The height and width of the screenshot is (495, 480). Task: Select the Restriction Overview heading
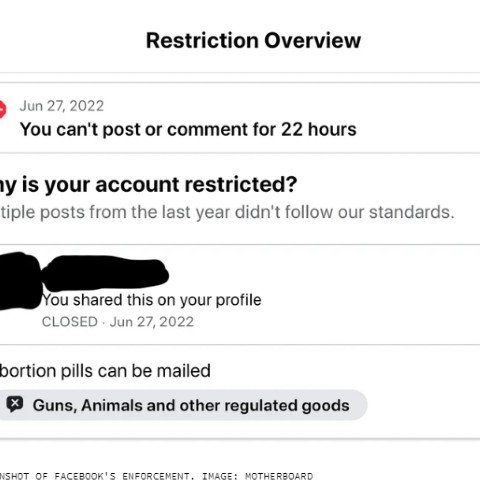(x=253, y=40)
